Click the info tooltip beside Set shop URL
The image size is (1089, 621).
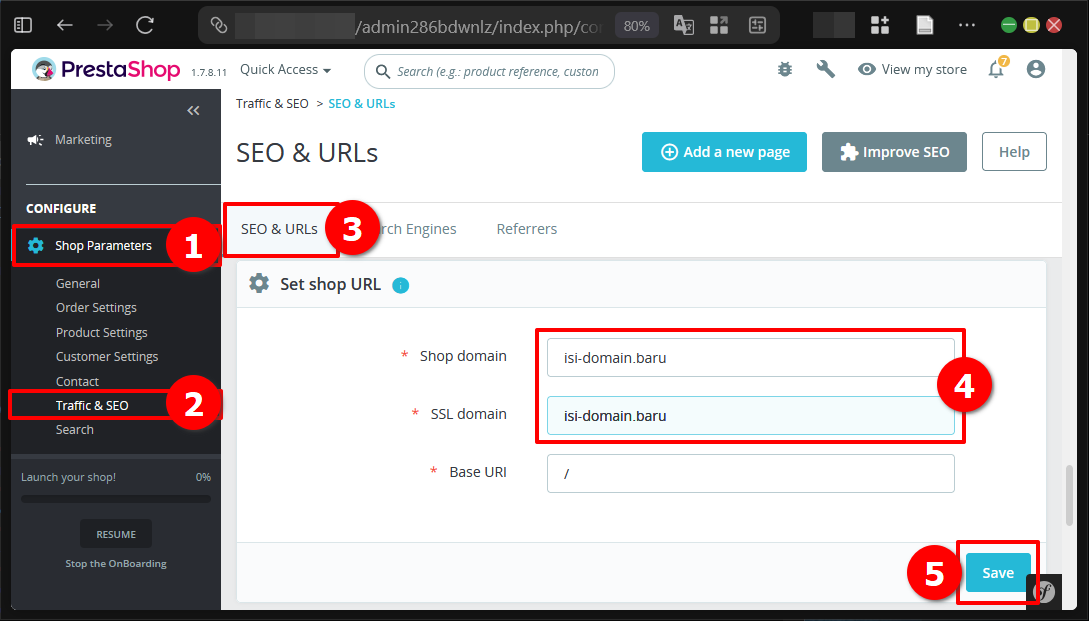pyautogui.click(x=401, y=285)
